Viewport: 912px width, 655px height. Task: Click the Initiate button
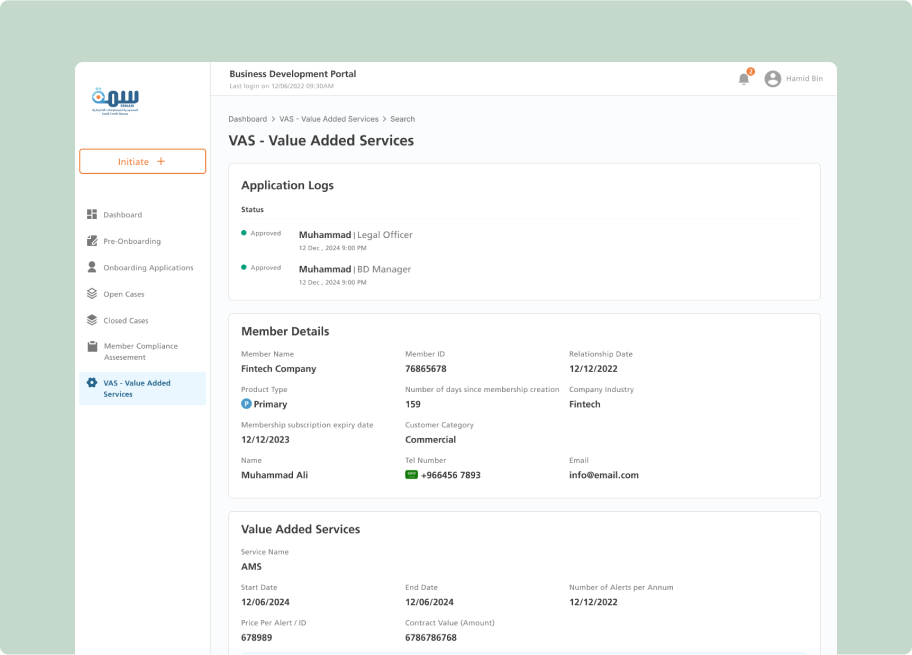point(142,161)
